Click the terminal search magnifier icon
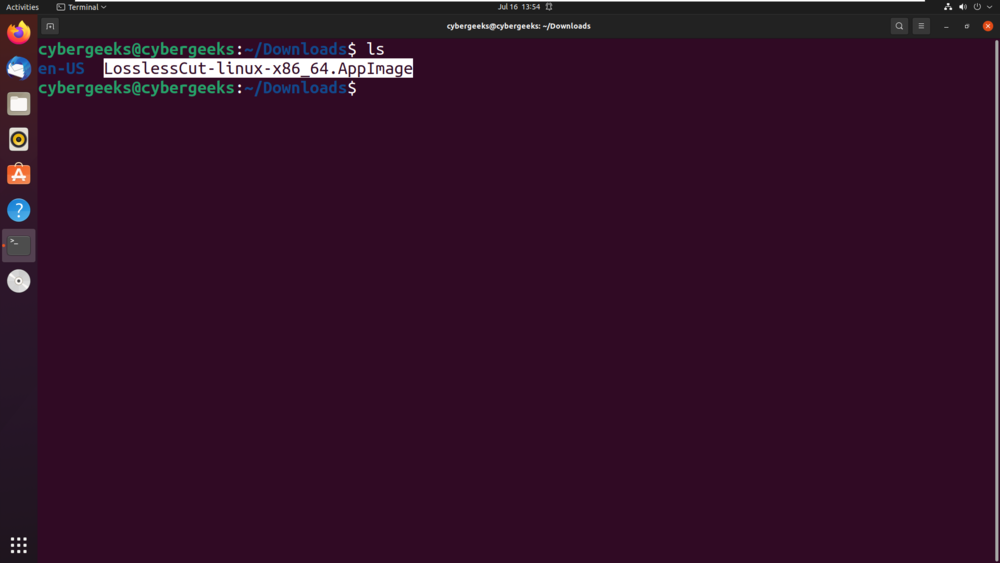 pos(899,26)
